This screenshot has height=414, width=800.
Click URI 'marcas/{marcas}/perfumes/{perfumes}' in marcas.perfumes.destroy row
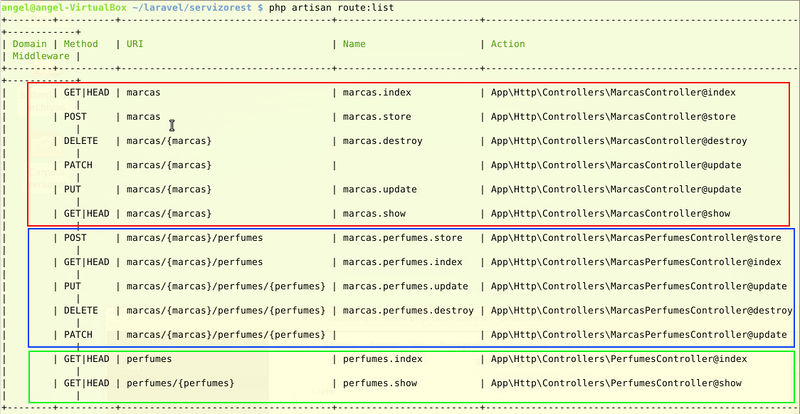226,310
